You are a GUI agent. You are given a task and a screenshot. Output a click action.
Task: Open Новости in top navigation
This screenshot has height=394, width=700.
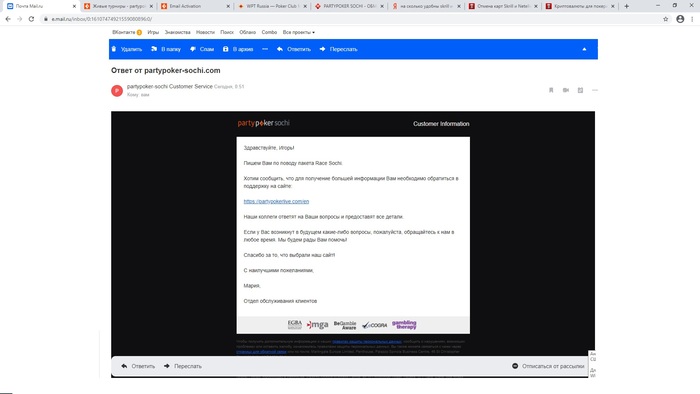[x=205, y=32]
